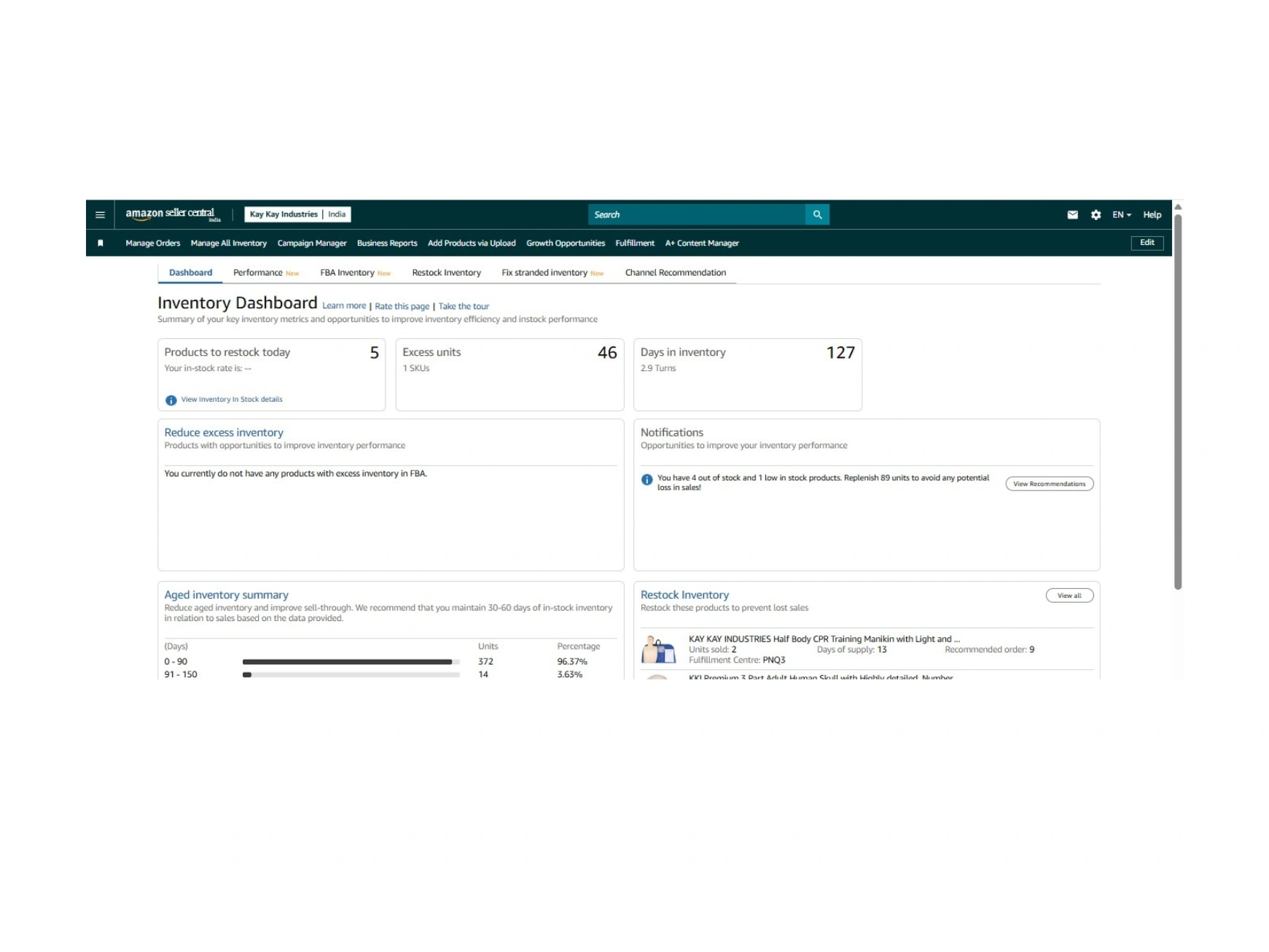Click the View Recommendations button
Viewport: 1269px width, 952px height.
click(1049, 483)
